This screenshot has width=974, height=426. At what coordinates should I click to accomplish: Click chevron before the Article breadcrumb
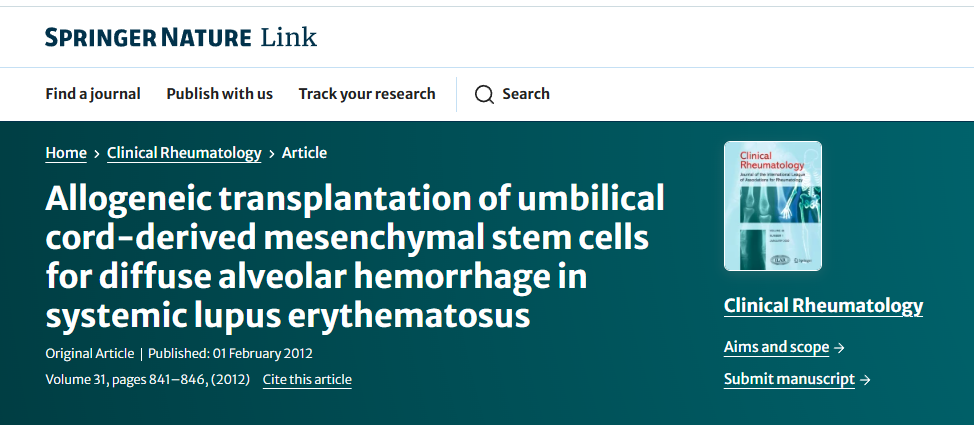click(x=271, y=154)
